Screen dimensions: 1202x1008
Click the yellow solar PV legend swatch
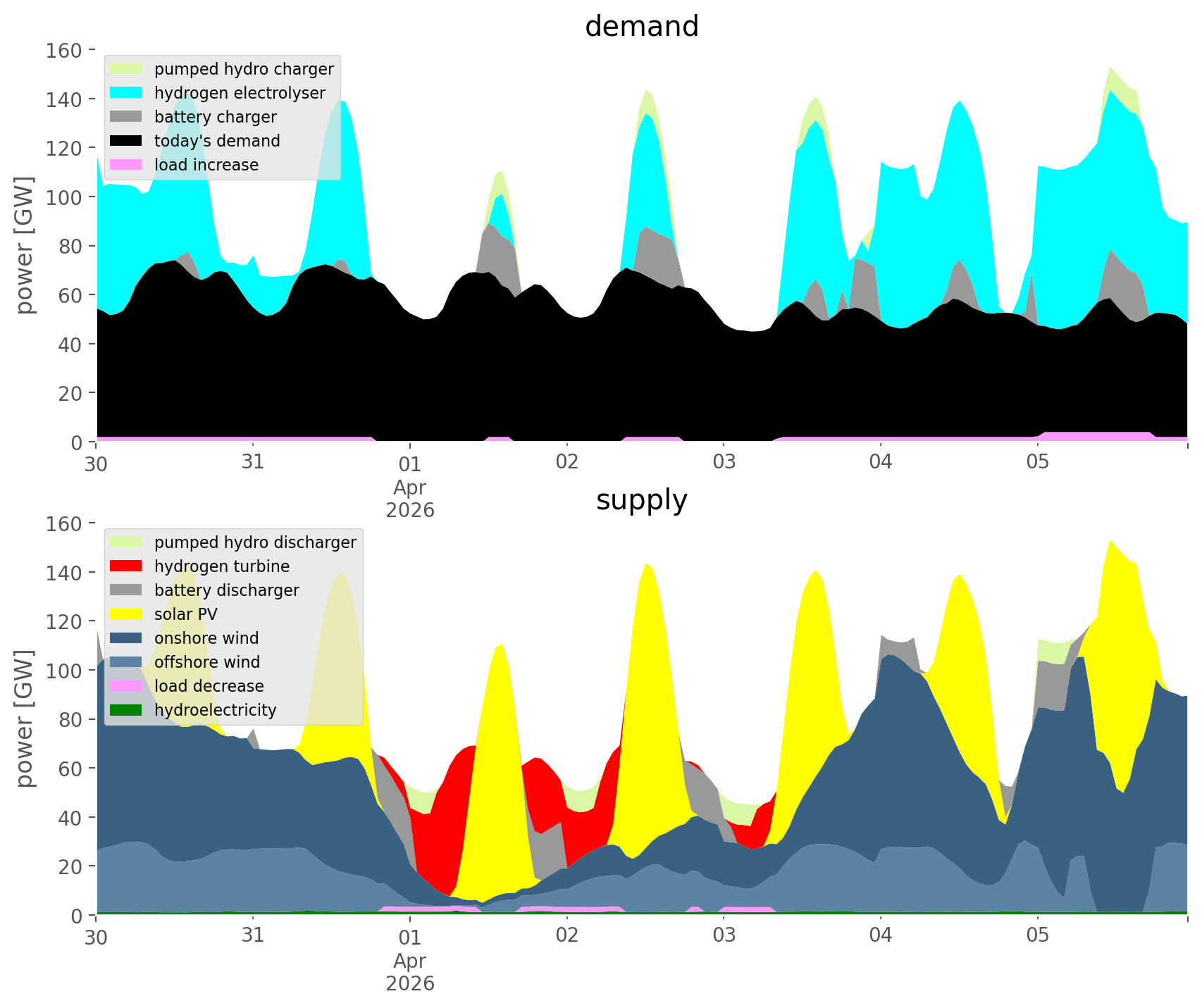point(128,614)
